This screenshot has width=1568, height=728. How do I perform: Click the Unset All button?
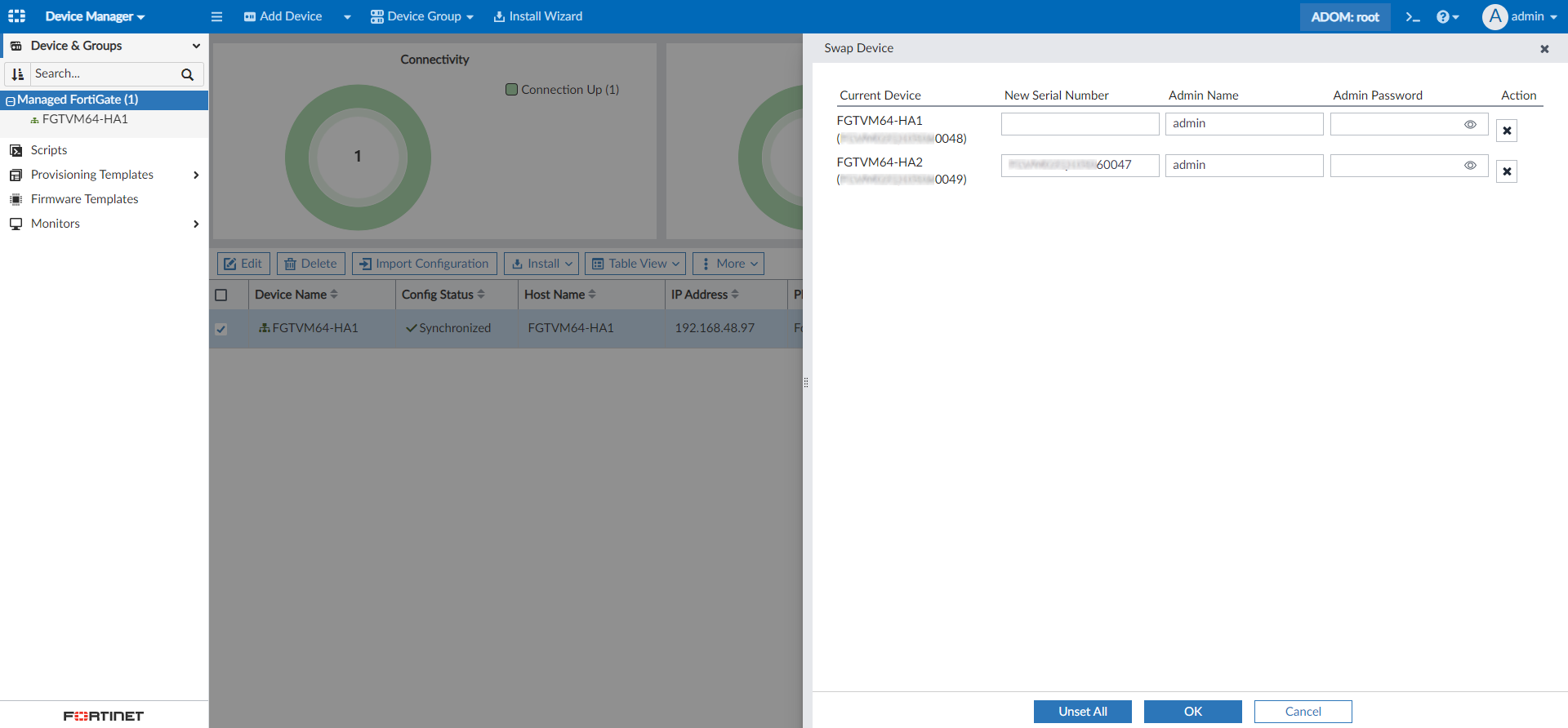pos(1083,712)
